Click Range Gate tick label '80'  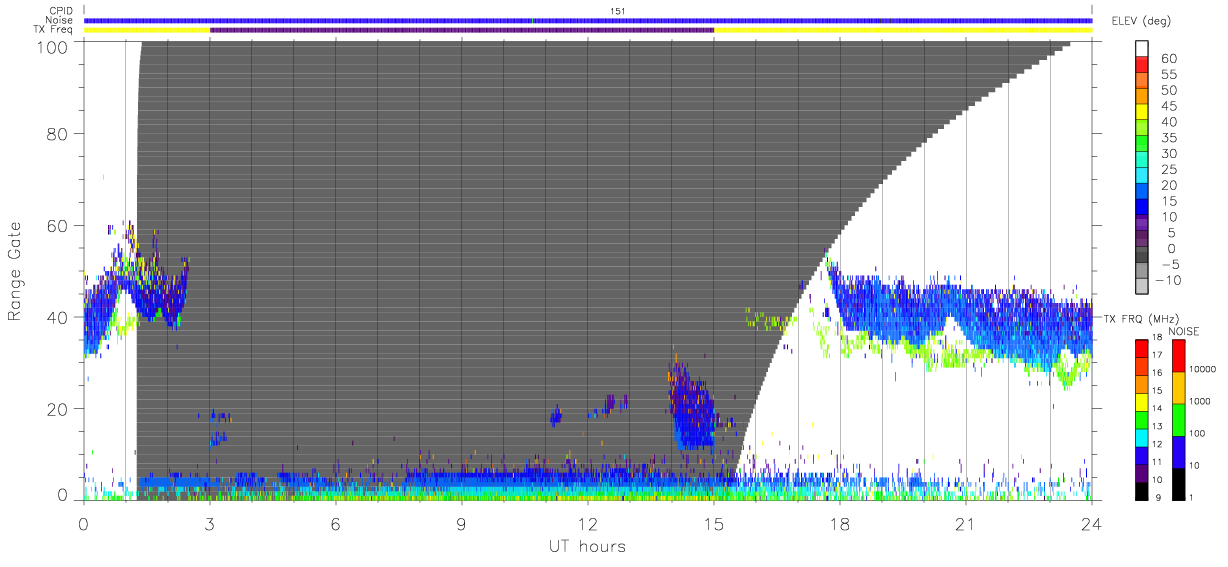[x=57, y=133]
